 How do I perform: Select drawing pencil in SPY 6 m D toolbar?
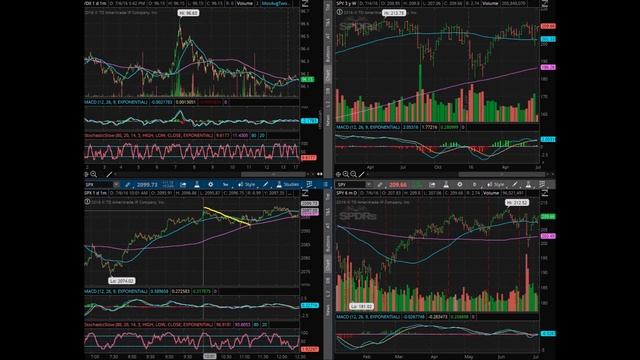(515, 184)
